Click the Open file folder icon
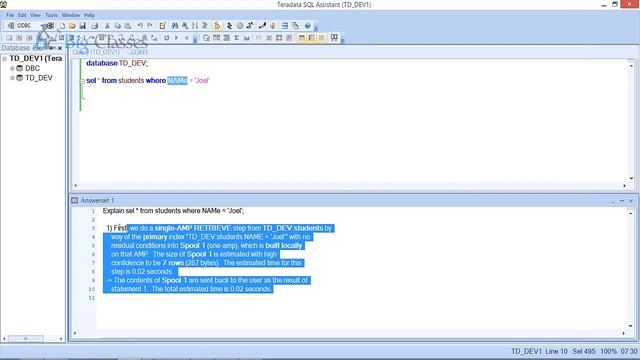The height and width of the screenshot is (360, 640). (x=72, y=26)
